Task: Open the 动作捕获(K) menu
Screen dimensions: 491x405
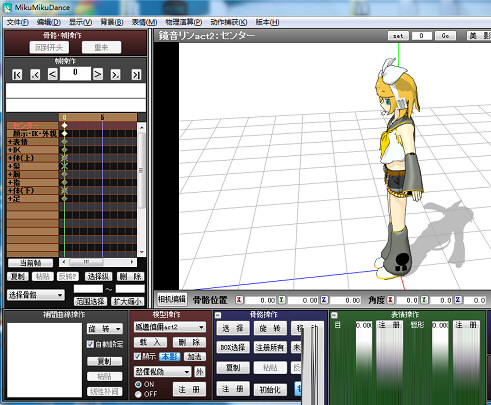Action: pyautogui.click(x=229, y=22)
